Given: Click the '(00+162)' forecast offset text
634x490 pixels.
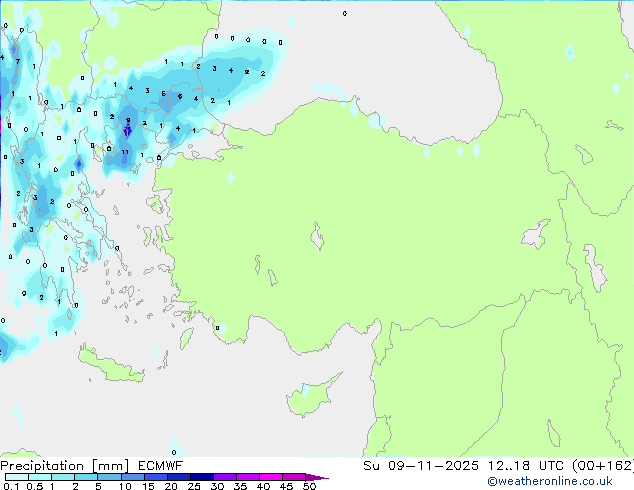Looking at the screenshot, I should pos(602,466).
